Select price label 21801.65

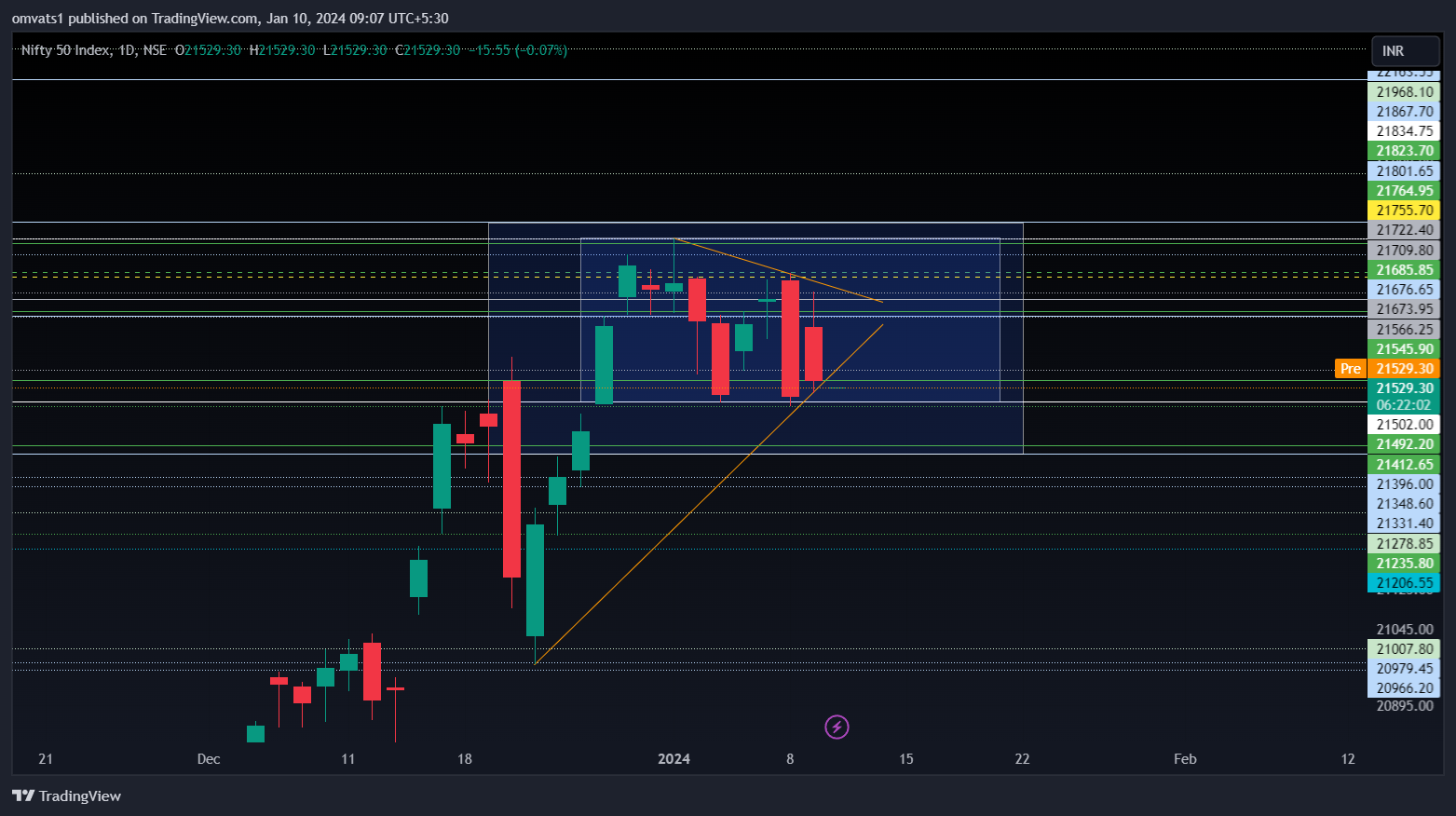pyautogui.click(x=1404, y=171)
